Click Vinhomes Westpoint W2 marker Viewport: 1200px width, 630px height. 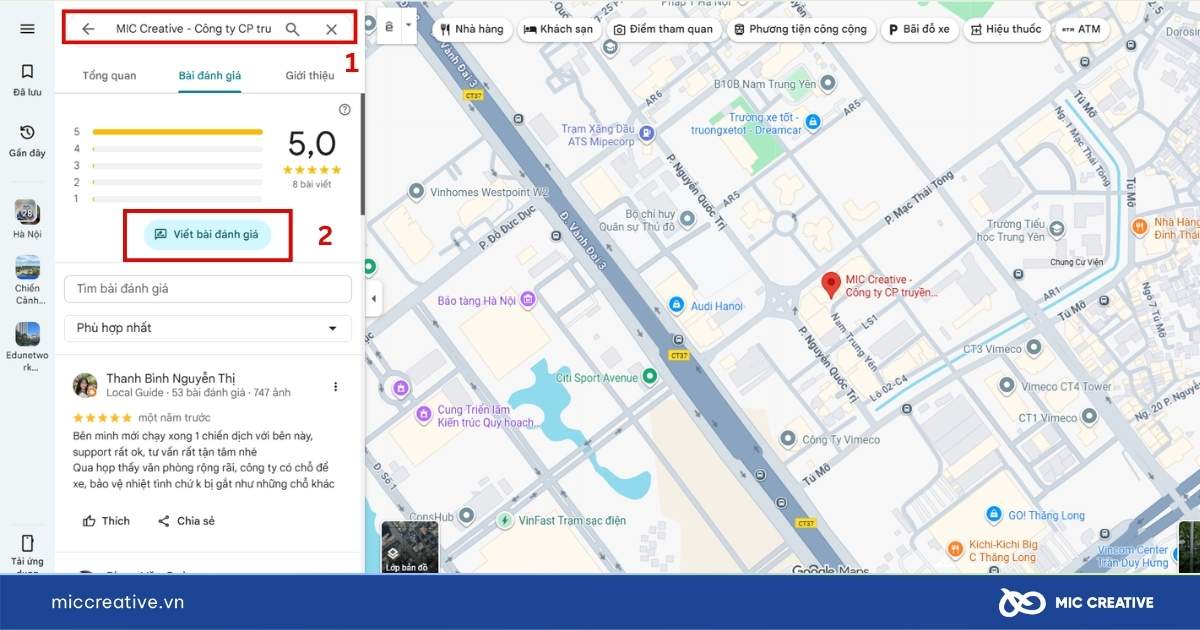417,191
